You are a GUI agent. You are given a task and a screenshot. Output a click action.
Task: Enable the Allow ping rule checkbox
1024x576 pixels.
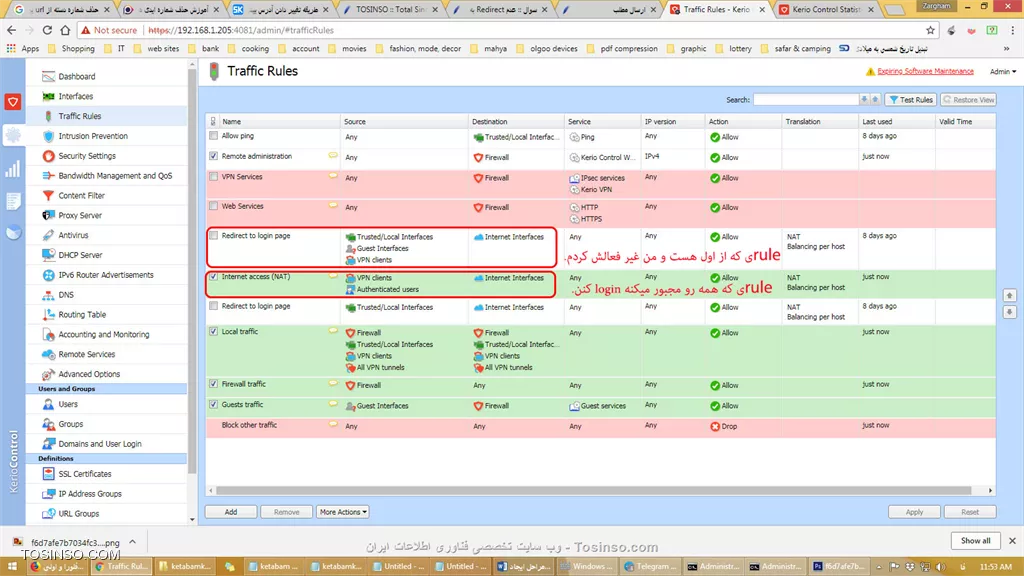(x=214, y=136)
